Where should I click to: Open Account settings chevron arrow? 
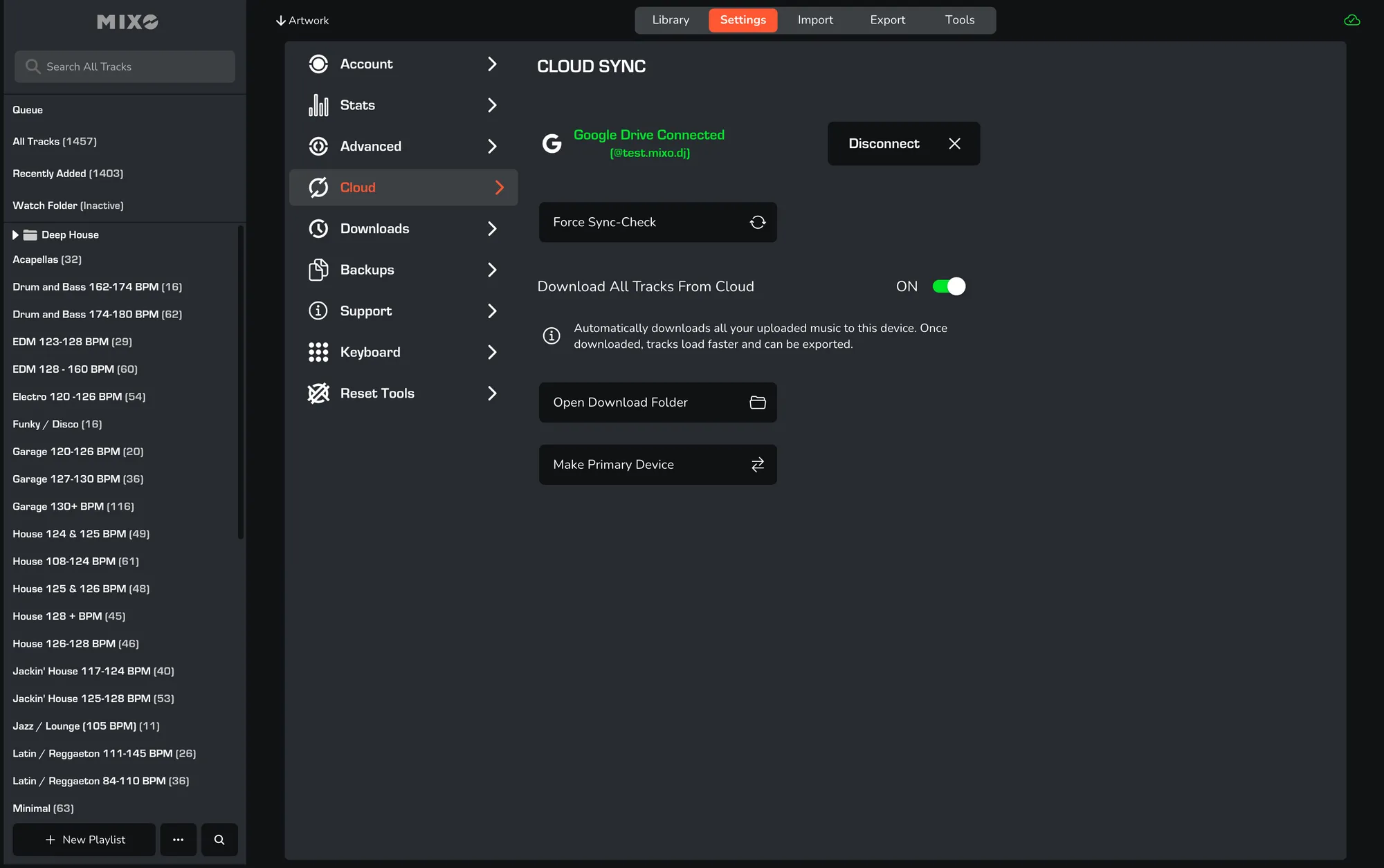tap(492, 64)
